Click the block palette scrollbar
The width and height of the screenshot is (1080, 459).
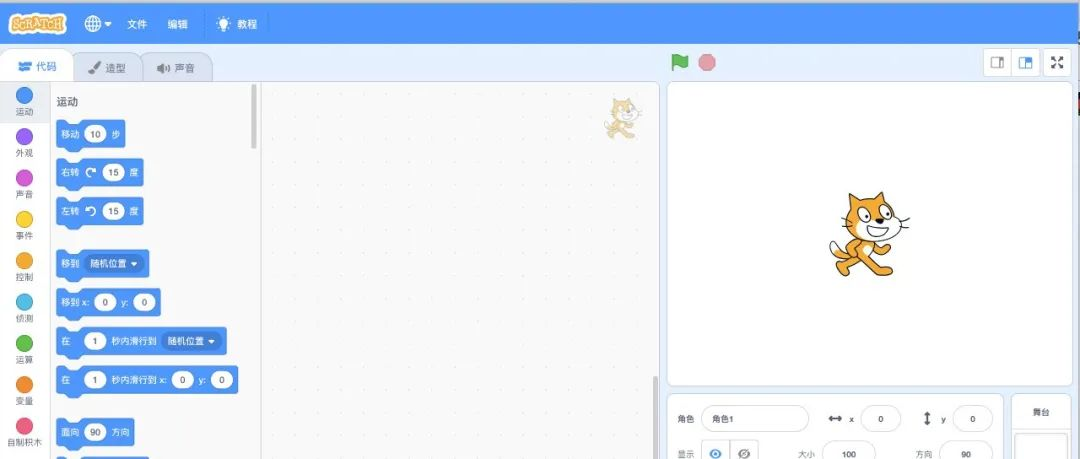pyautogui.click(x=254, y=116)
